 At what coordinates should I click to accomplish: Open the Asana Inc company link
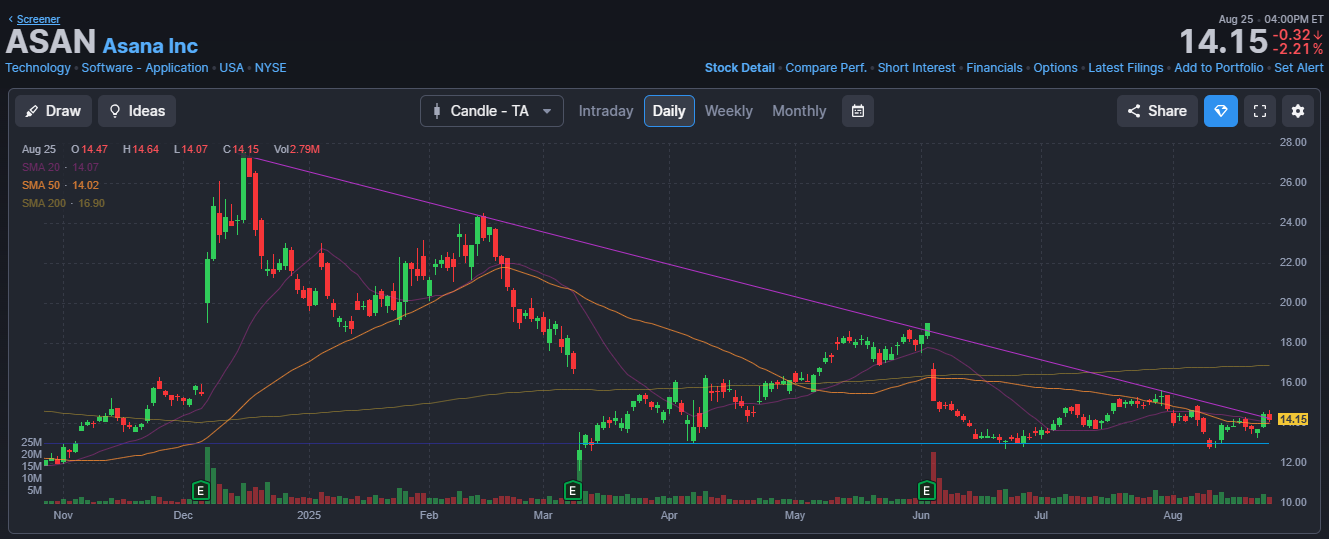150,46
